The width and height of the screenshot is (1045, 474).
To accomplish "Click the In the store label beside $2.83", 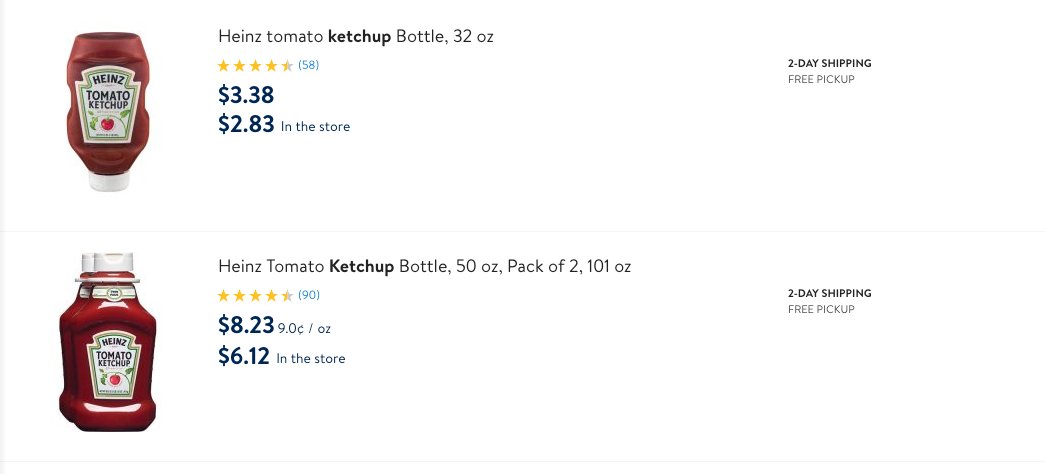I will pos(315,127).
